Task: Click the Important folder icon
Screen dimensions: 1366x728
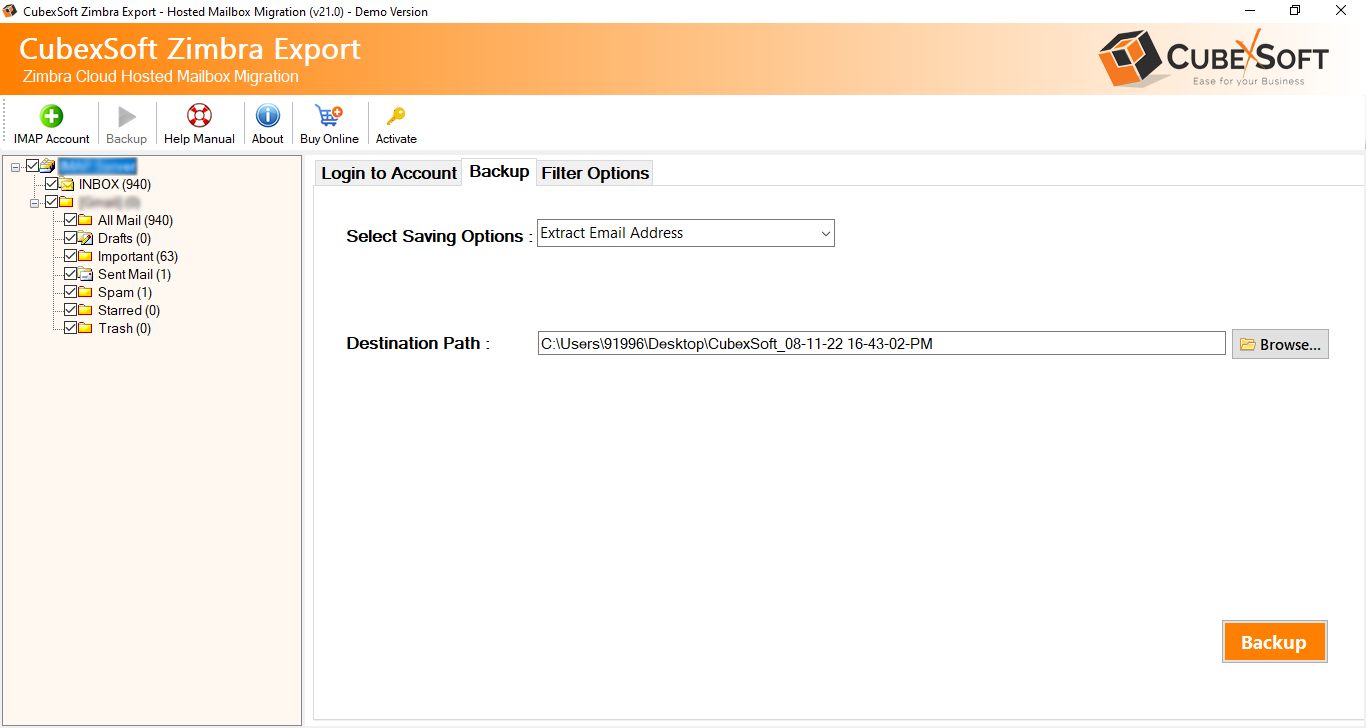Action: click(85, 256)
